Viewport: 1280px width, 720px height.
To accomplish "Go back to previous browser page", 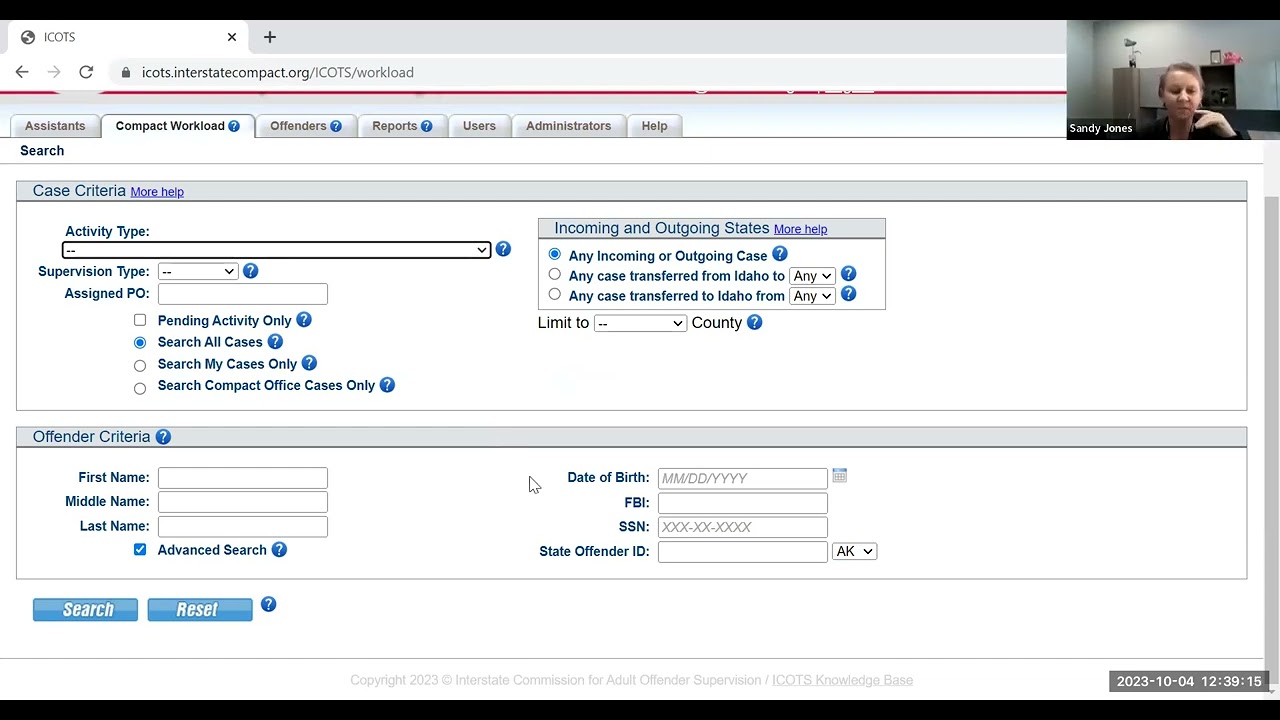I will point(22,72).
